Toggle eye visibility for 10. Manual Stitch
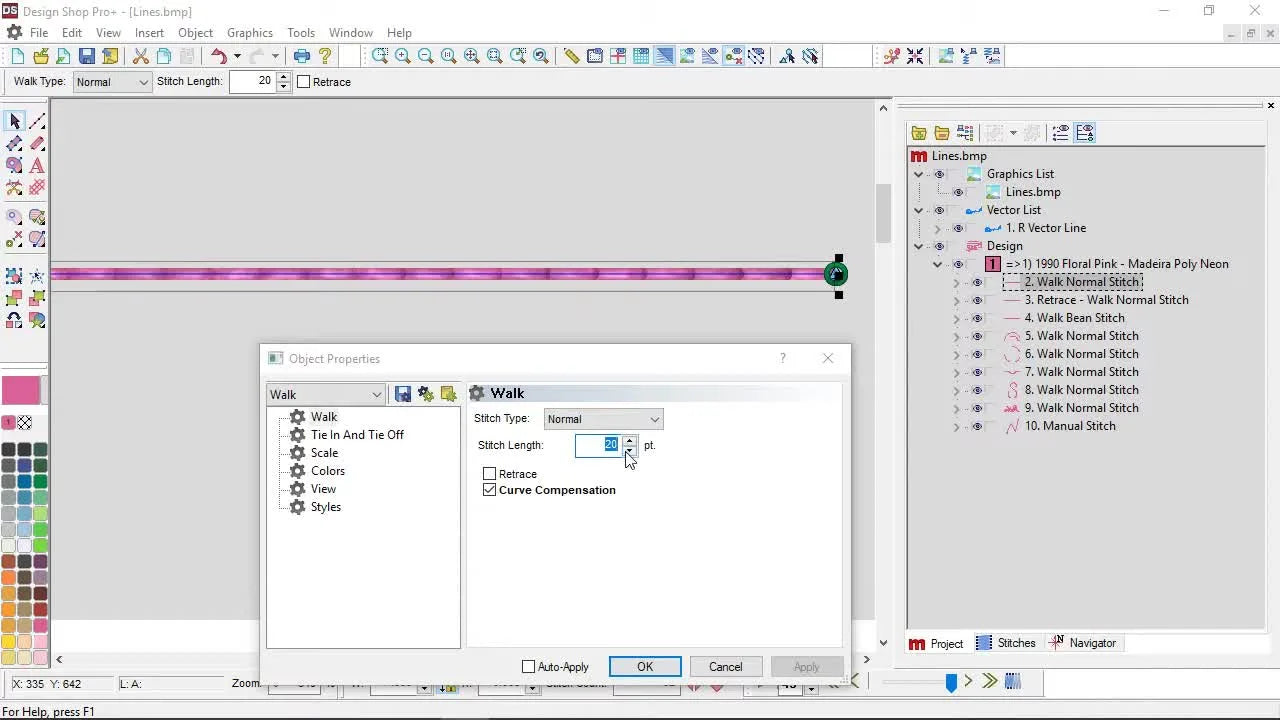The image size is (1280, 720). tap(977, 426)
